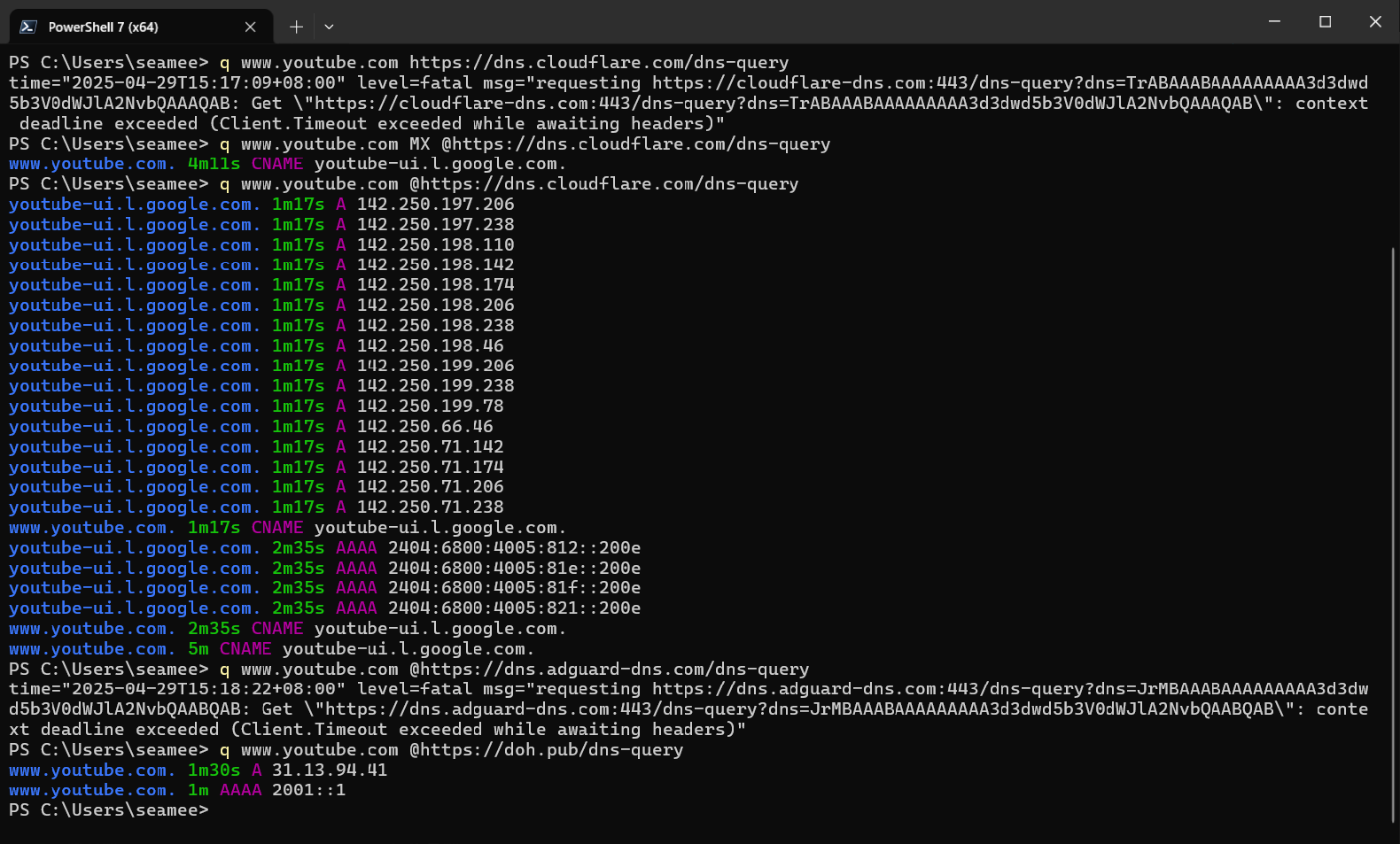Maximize the terminal window
This screenshot has width=1400, height=844.
1325,21
